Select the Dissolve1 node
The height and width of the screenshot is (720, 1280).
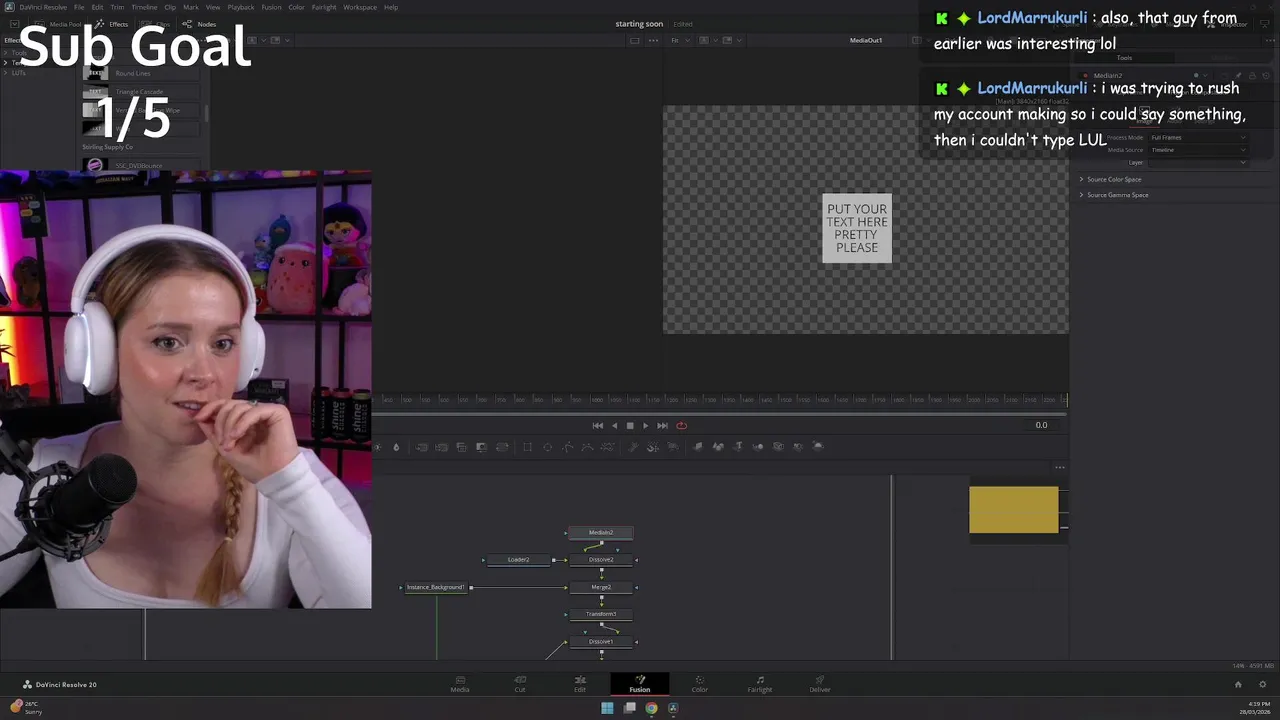pos(601,641)
